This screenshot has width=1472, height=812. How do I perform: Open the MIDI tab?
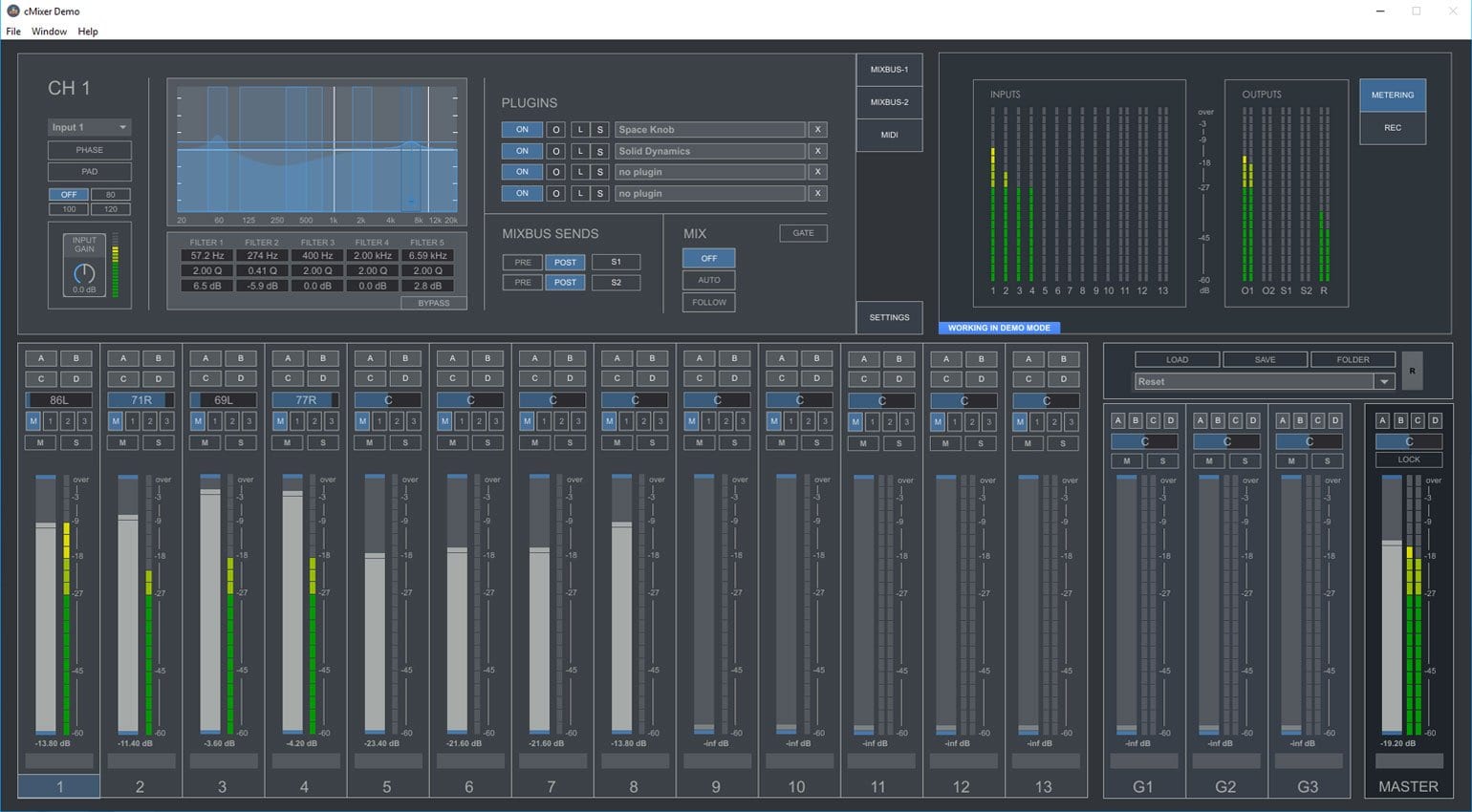(889, 135)
